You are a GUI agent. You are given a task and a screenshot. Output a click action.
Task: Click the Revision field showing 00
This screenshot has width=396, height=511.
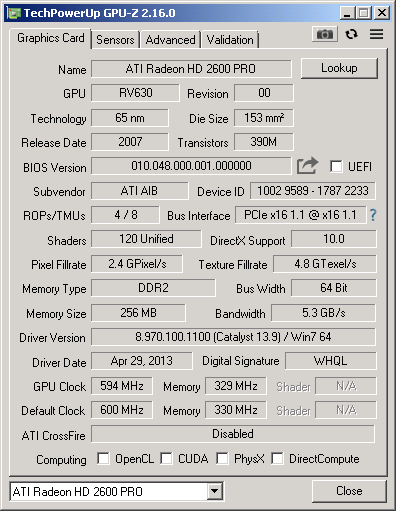coord(264,93)
